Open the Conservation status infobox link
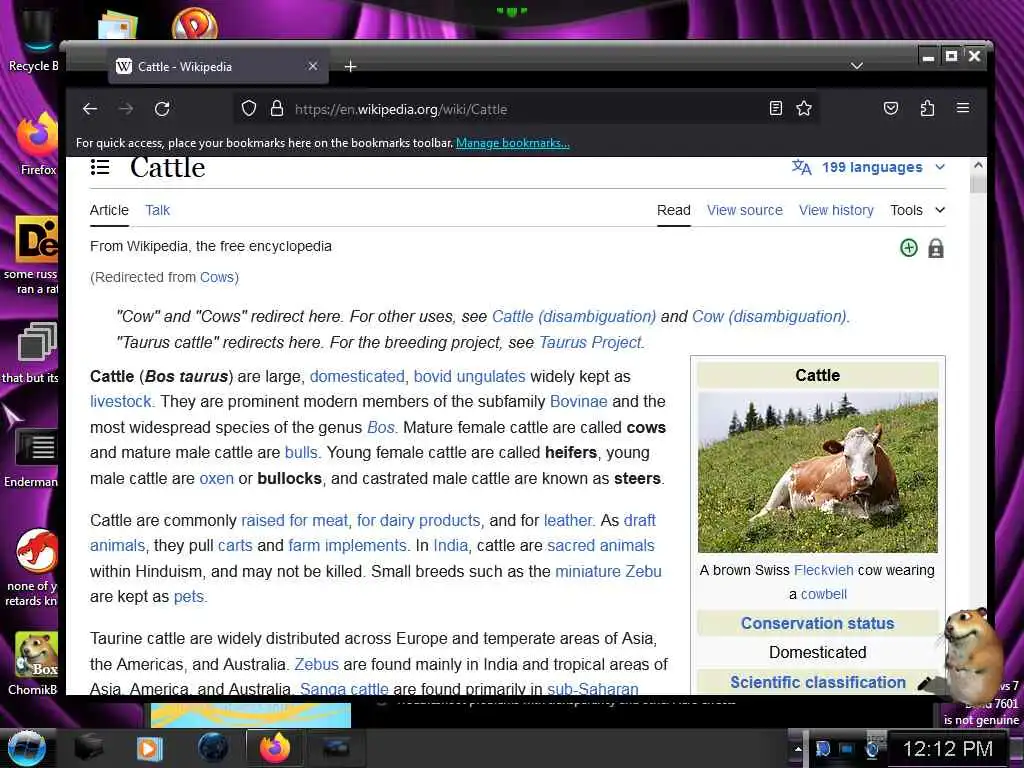Viewport: 1024px width, 768px height. (x=818, y=624)
